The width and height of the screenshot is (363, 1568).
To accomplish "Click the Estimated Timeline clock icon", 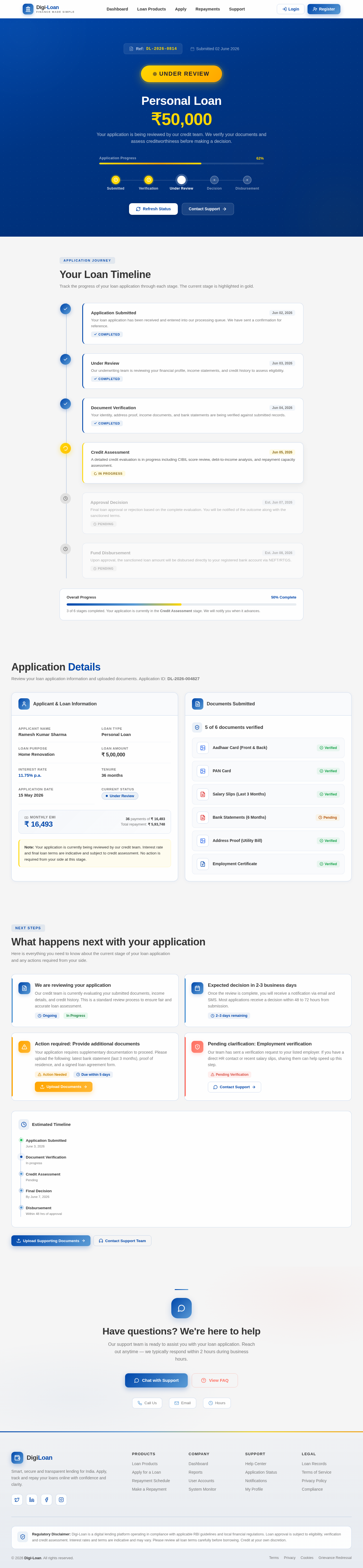I will point(24,1124).
